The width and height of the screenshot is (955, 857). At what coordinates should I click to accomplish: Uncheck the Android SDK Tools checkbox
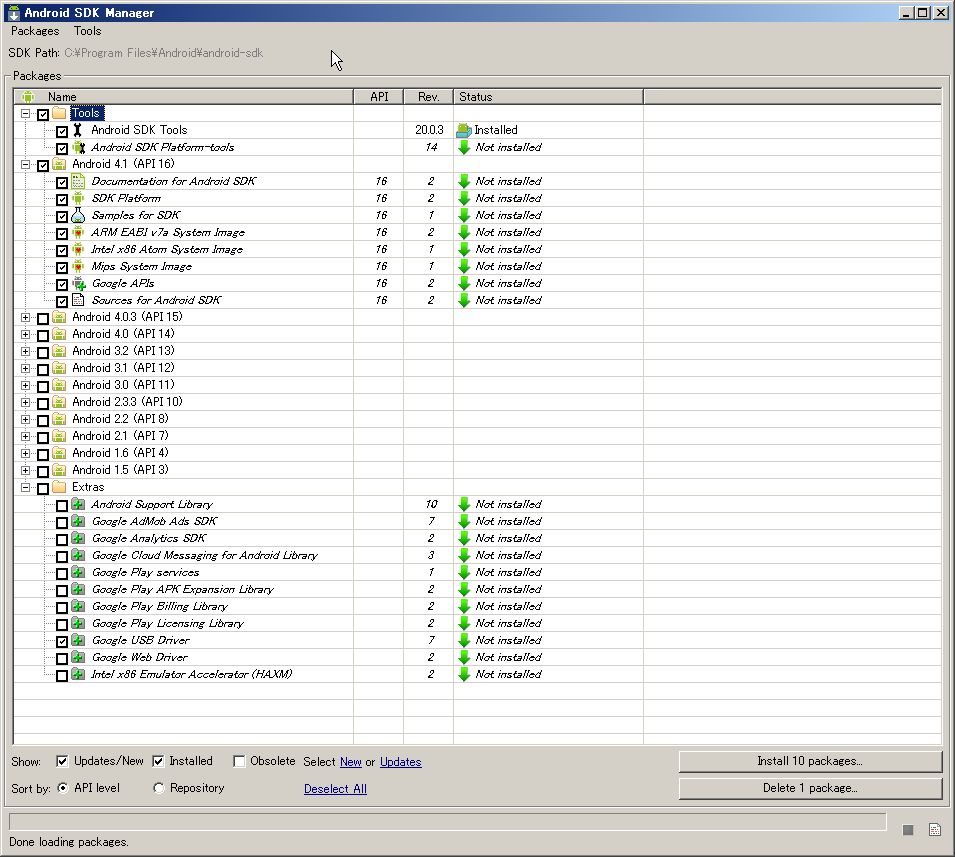62,131
